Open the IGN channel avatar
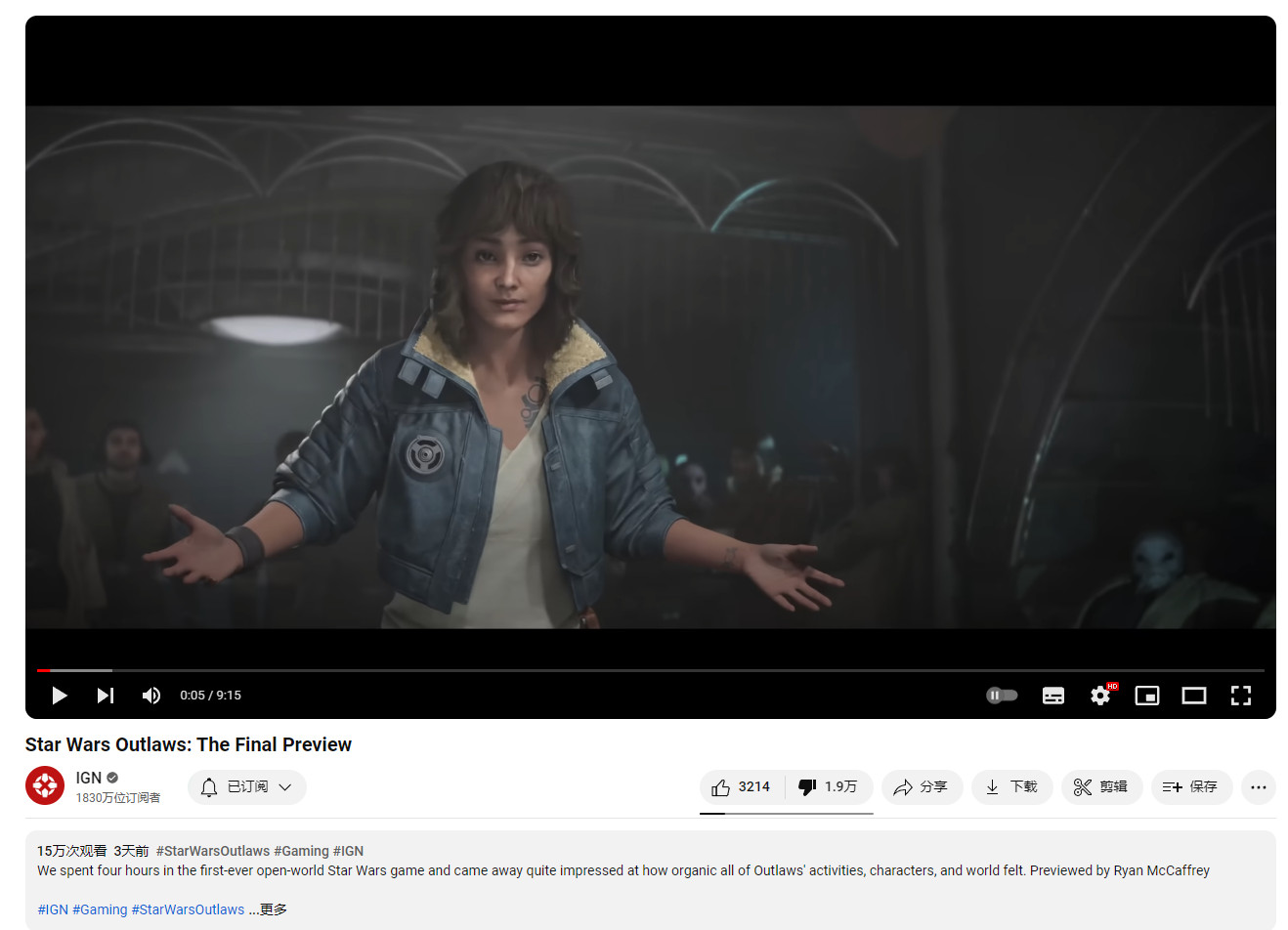The width and height of the screenshot is (1288, 930). coord(45,786)
